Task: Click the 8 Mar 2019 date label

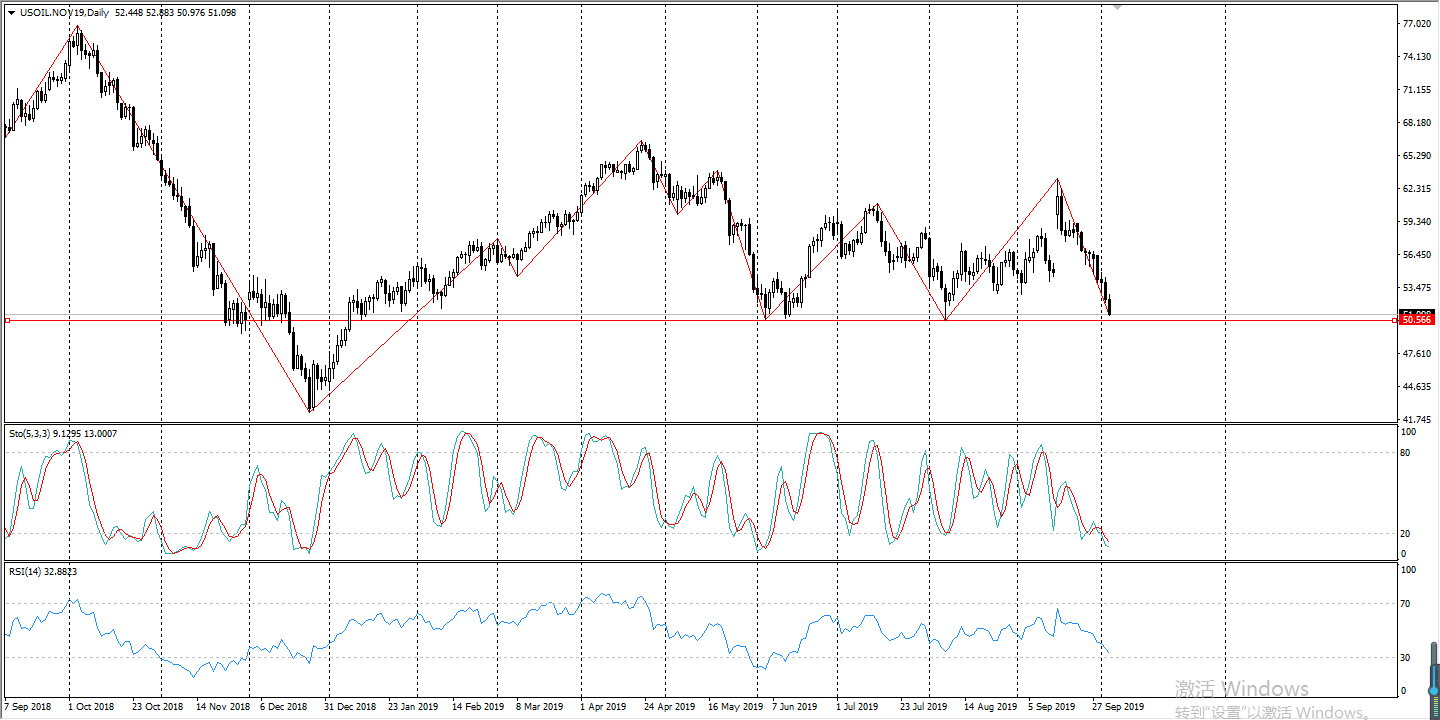Action: pos(539,706)
